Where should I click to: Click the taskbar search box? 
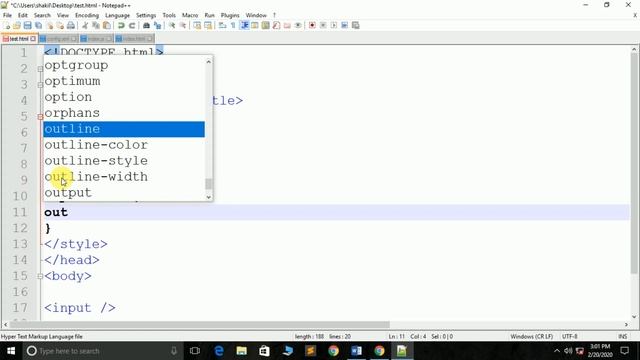102,351
